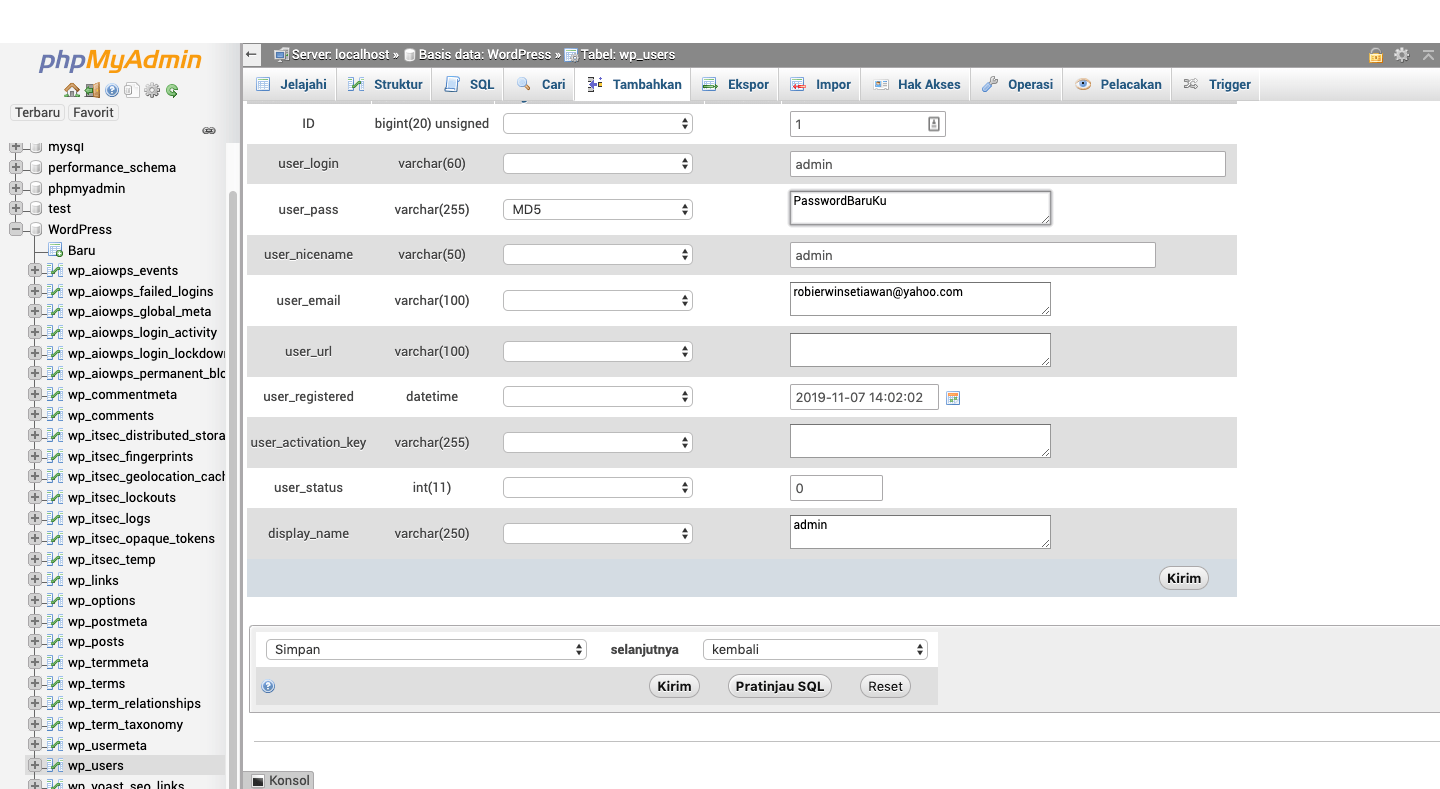Expand the mysql database node
The width and height of the screenshot is (1440, 789).
click(x=16, y=147)
